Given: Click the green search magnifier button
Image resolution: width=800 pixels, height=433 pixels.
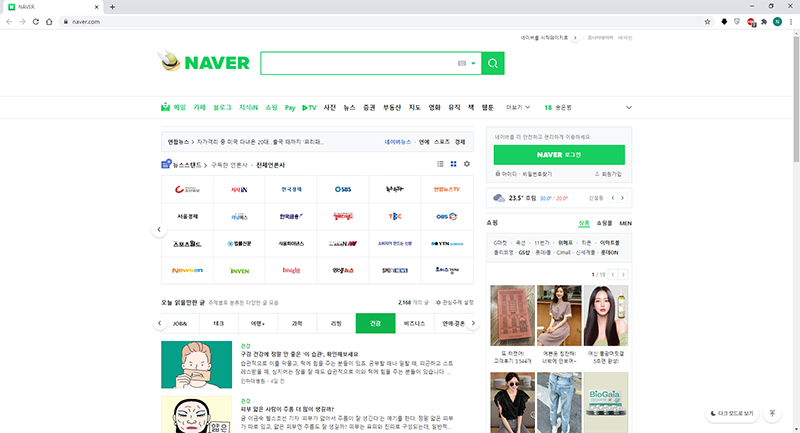Looking at the screenshot, I should point(493,63).
